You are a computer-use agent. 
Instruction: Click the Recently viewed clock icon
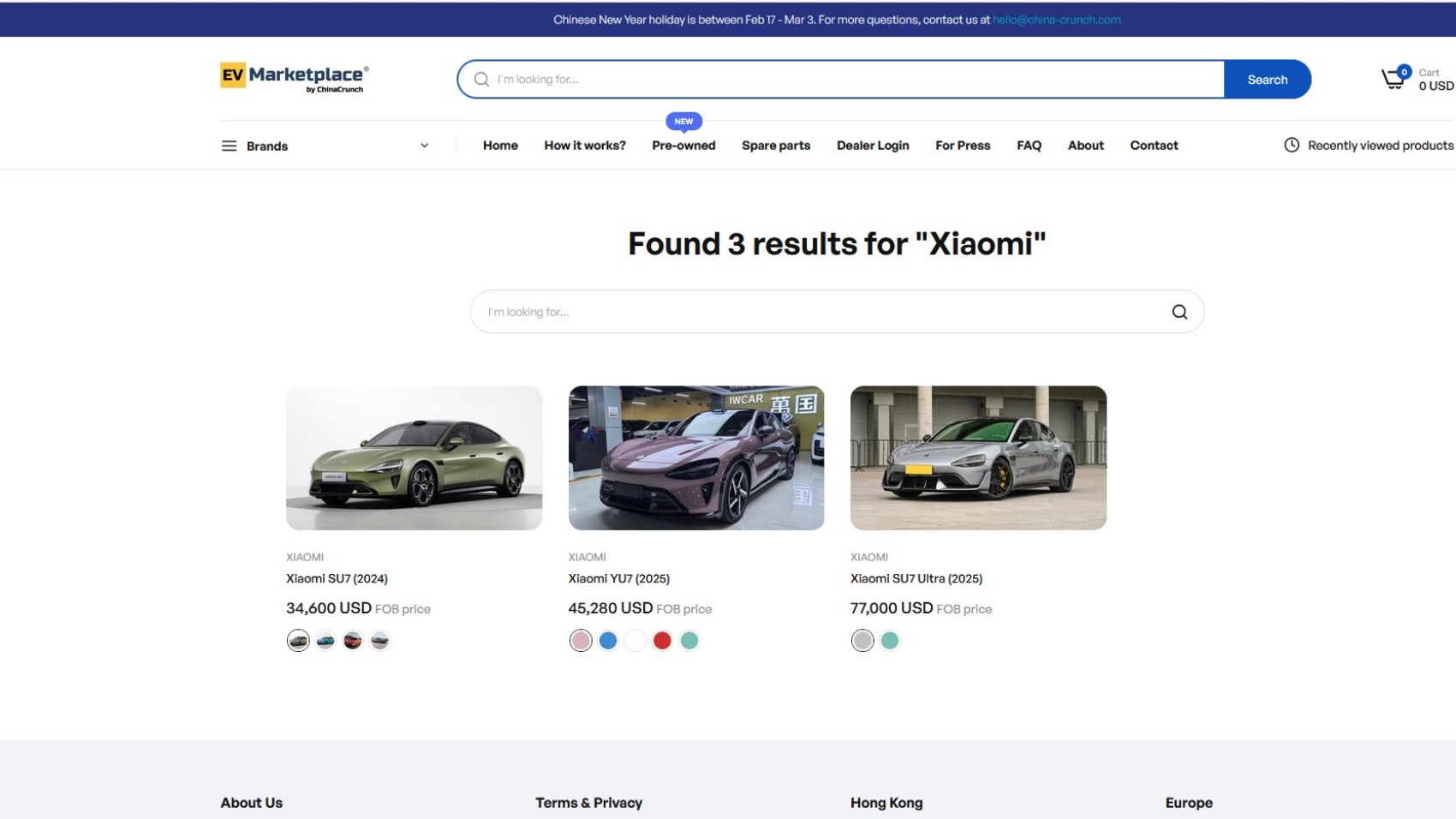coord(1291,146)
